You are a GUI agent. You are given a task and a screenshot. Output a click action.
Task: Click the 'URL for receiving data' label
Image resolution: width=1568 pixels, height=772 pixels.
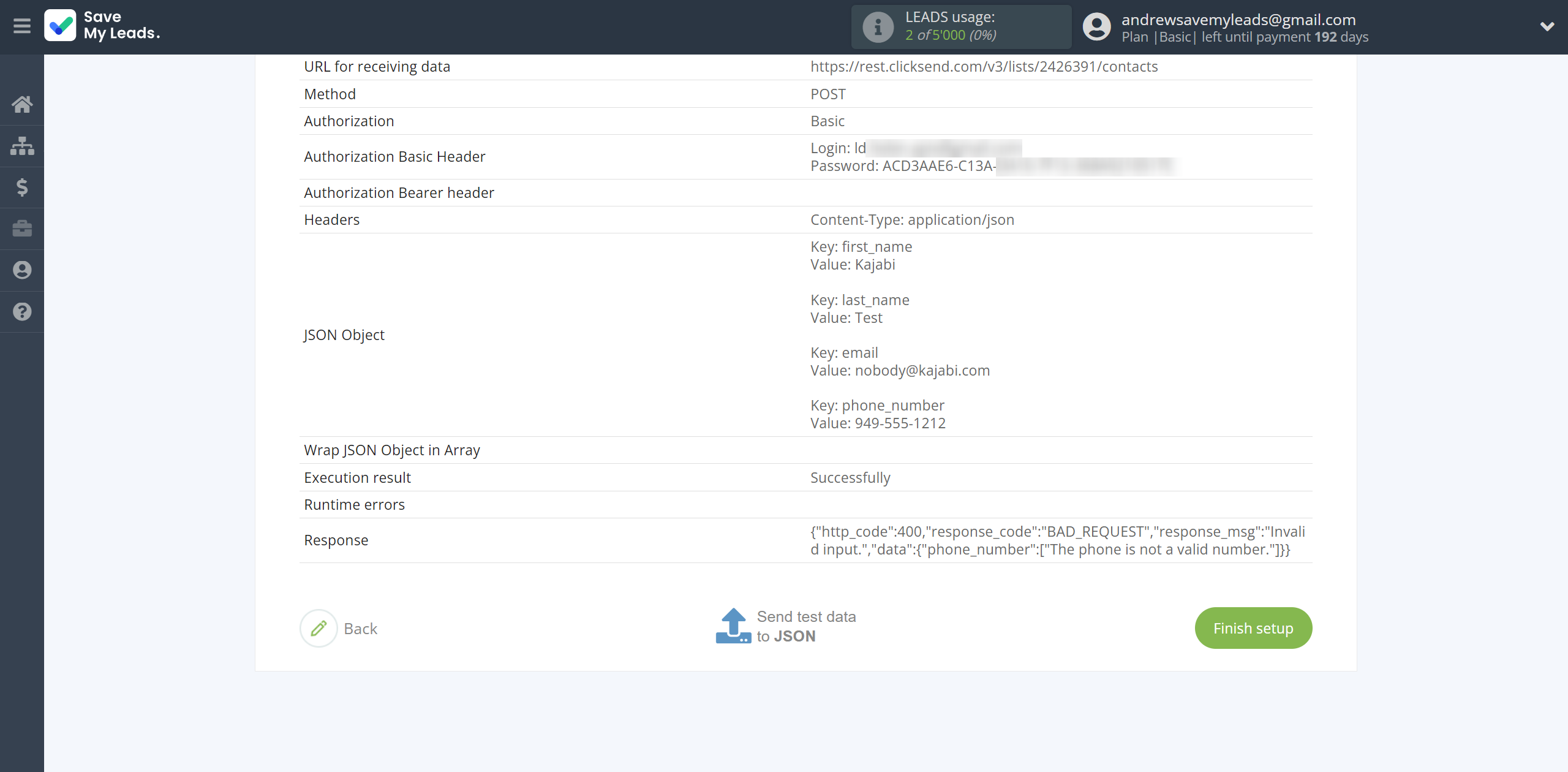[377, 66]
